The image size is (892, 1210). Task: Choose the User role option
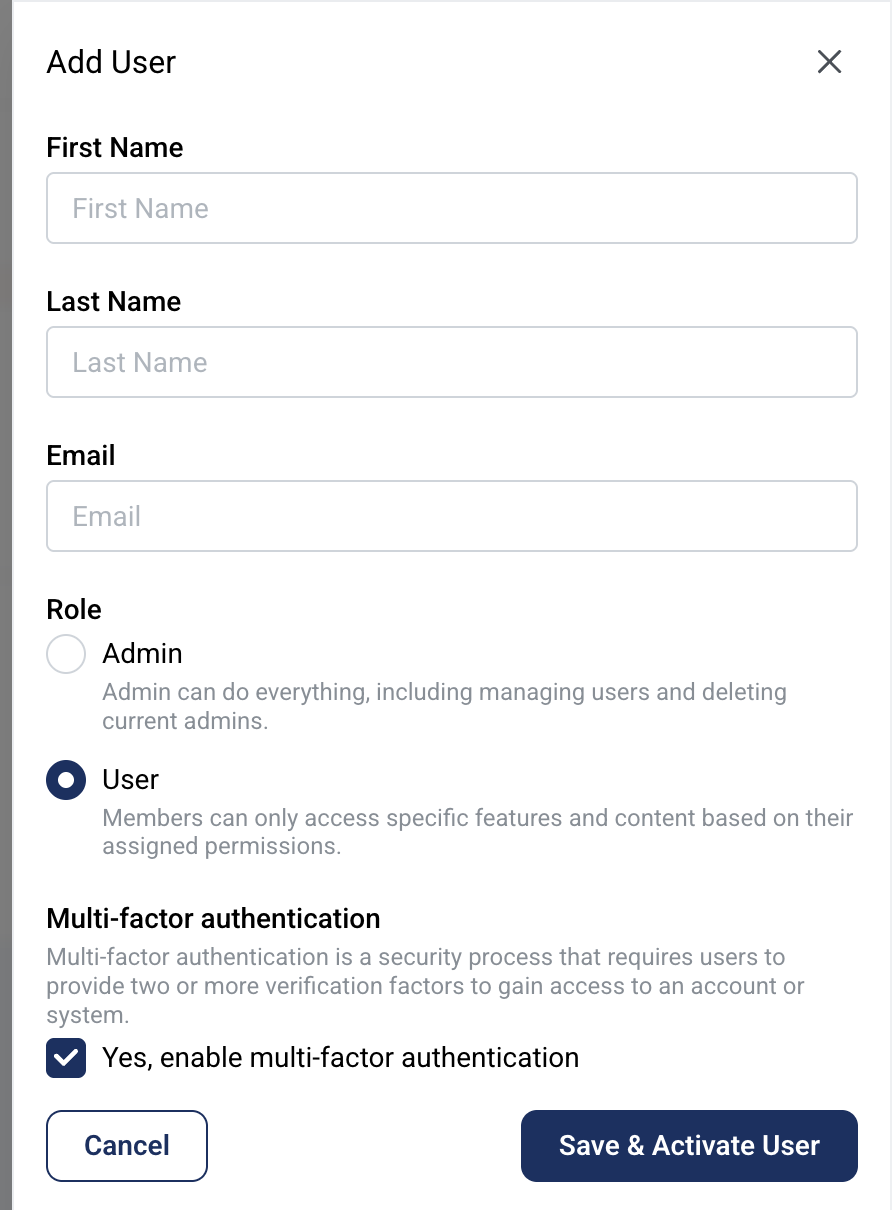65,780
